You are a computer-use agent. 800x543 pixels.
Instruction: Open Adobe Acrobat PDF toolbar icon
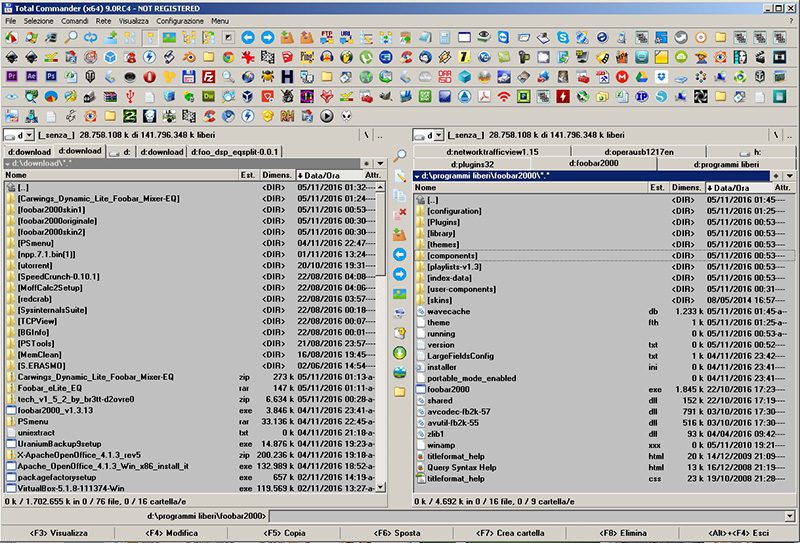pos(484,96)
